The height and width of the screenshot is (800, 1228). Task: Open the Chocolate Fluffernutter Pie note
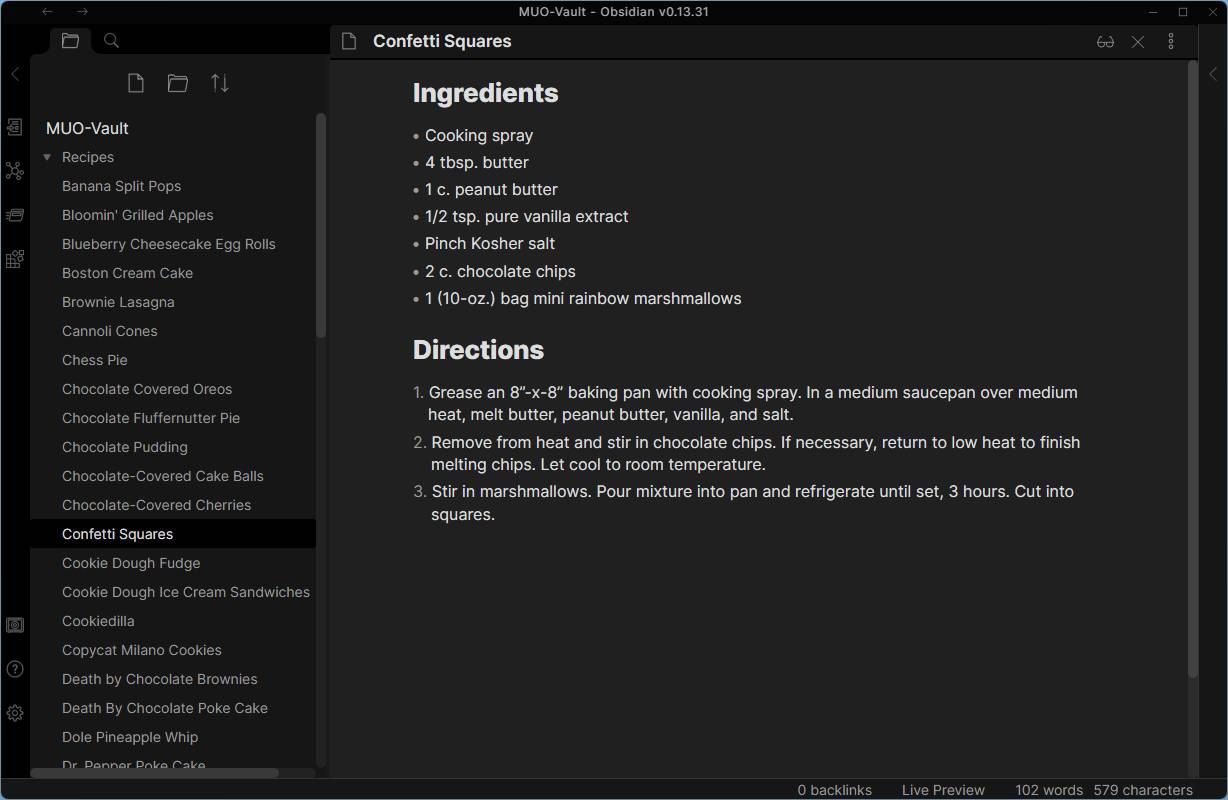(x=173, y=418)
